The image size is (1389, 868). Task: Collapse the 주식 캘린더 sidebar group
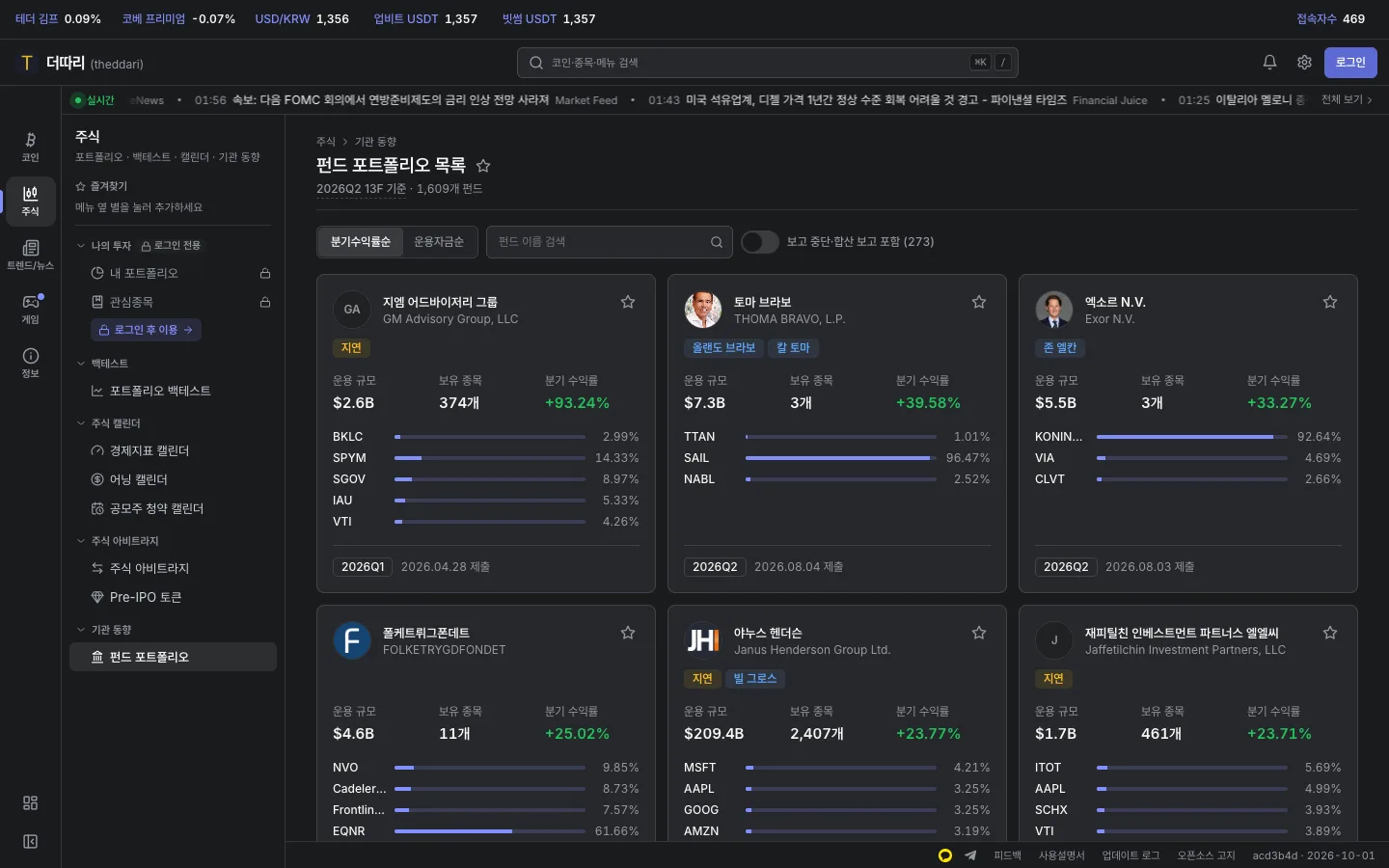click(x=109, y=423)
